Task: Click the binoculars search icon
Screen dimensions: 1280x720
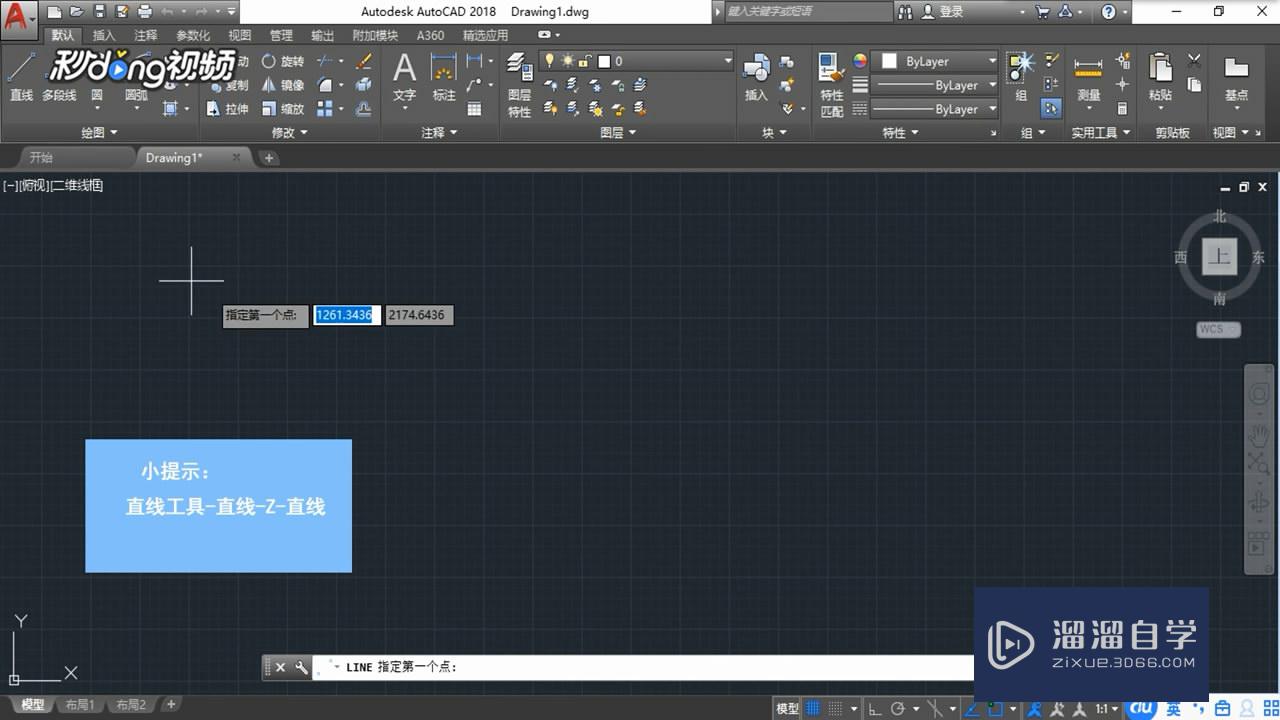Action: [906, 12]
